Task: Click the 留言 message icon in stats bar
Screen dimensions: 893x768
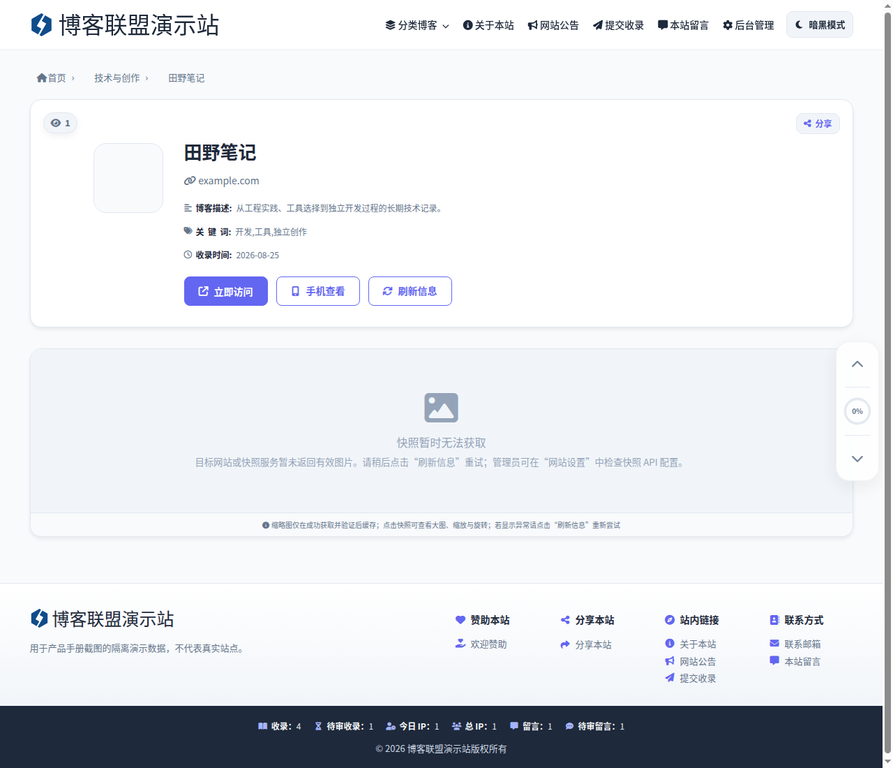Action: 514,726
